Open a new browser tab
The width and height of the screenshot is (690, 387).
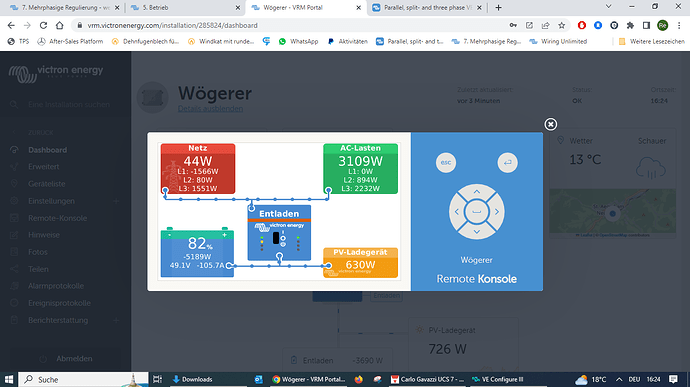(x=498, y=7)
